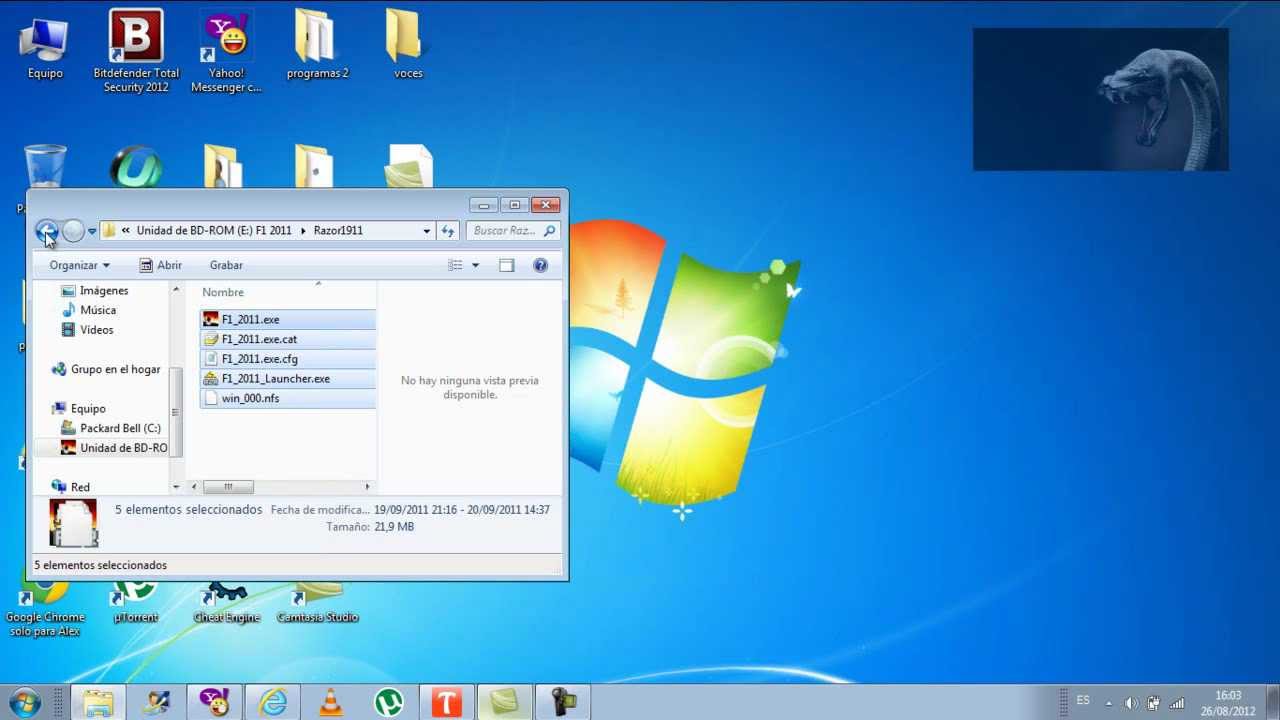
Task: Click the camcorder recorder taskbar icon
Action: tap(562, 702)
